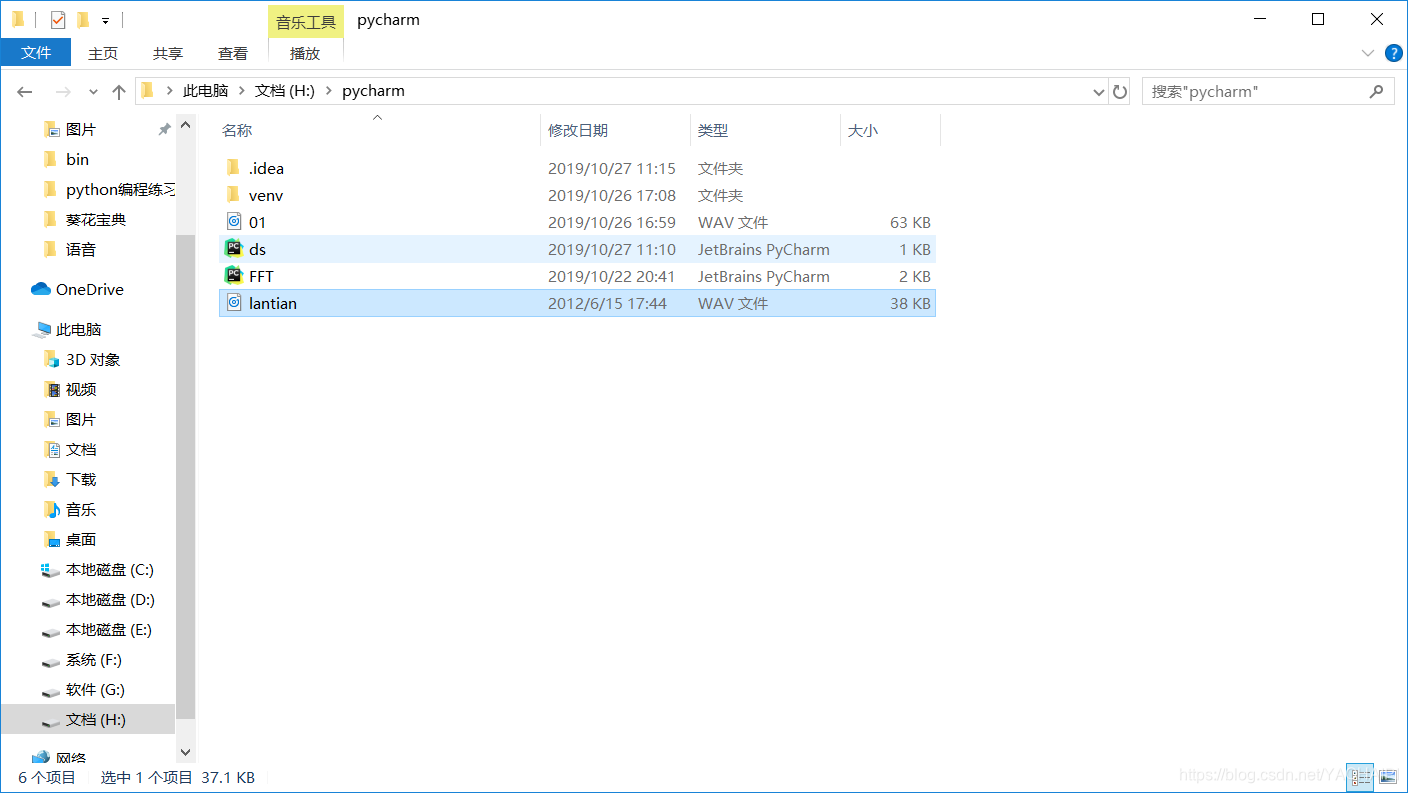Screen dimensions: 1408x793
Task: Expand breadcrumb arrow after 文档 (H:)
Action: [x=328, y=91]
